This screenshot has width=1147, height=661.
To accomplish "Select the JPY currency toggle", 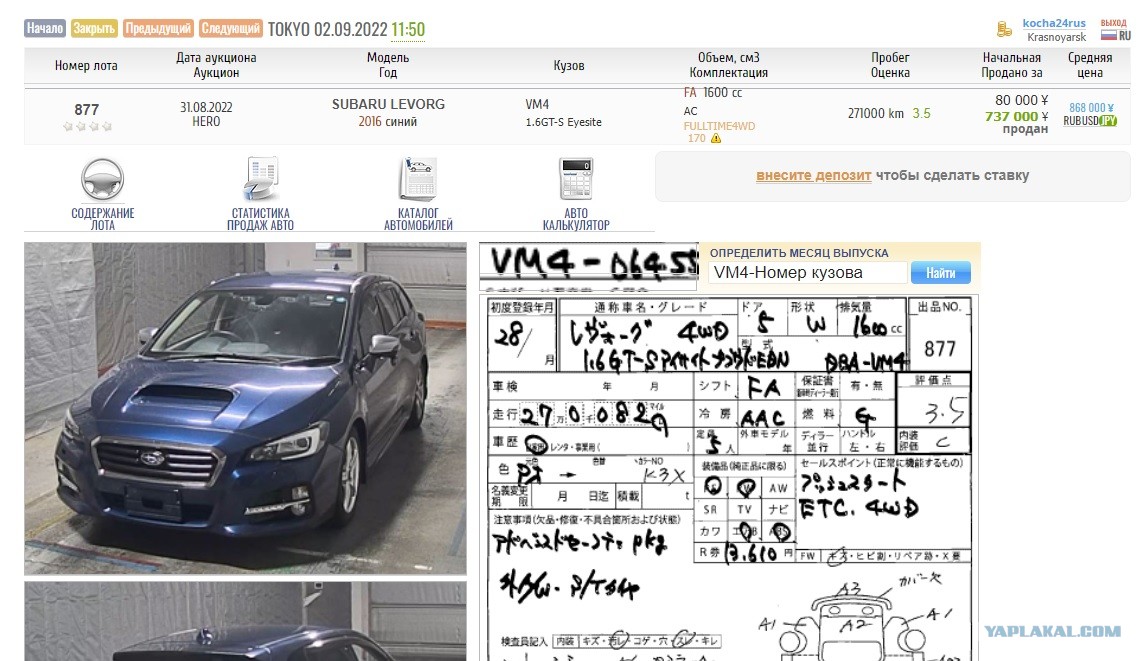I will (1109, 121).
